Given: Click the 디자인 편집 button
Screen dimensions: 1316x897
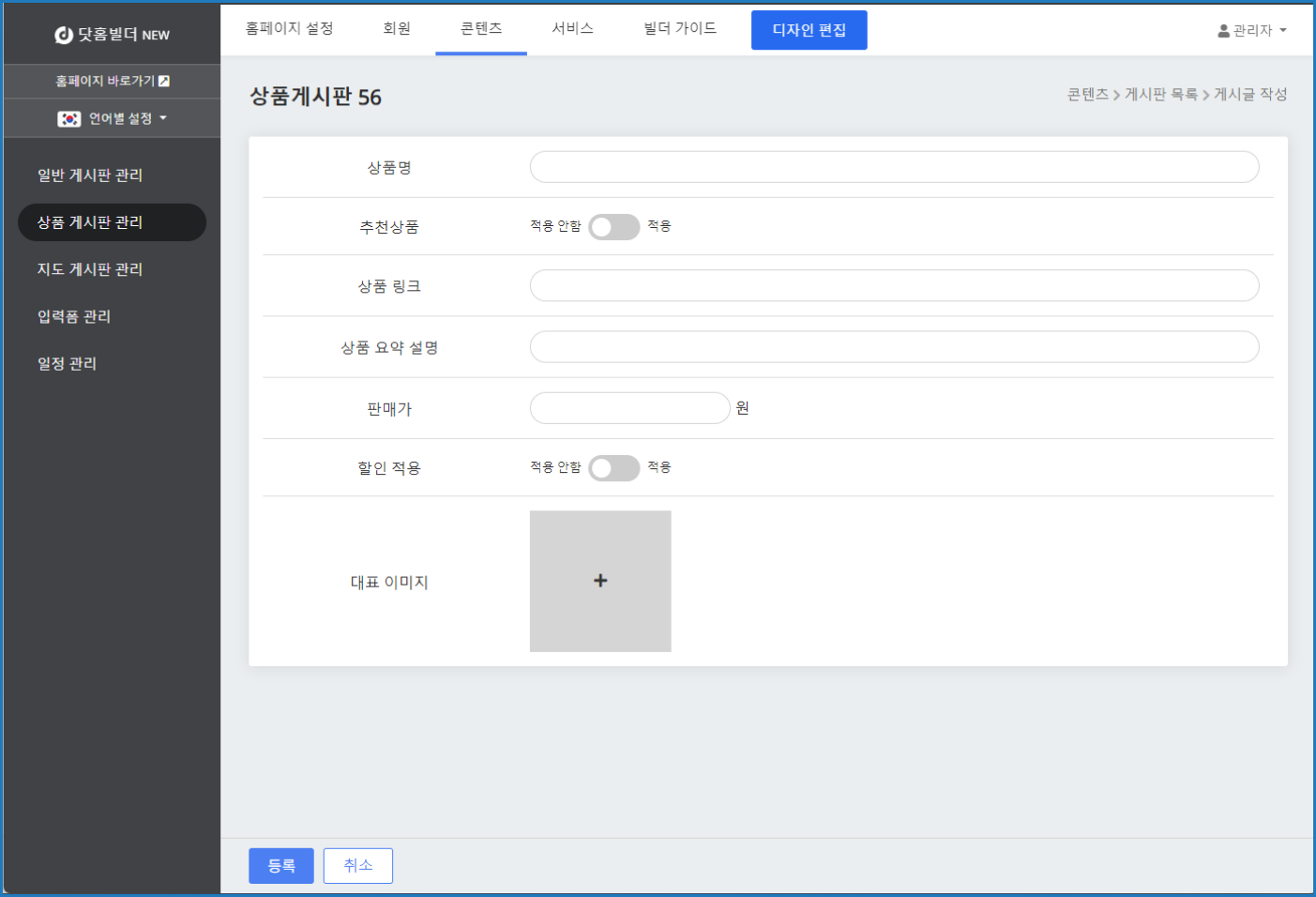Looking at the screenshot, I should tap(809, 30).
